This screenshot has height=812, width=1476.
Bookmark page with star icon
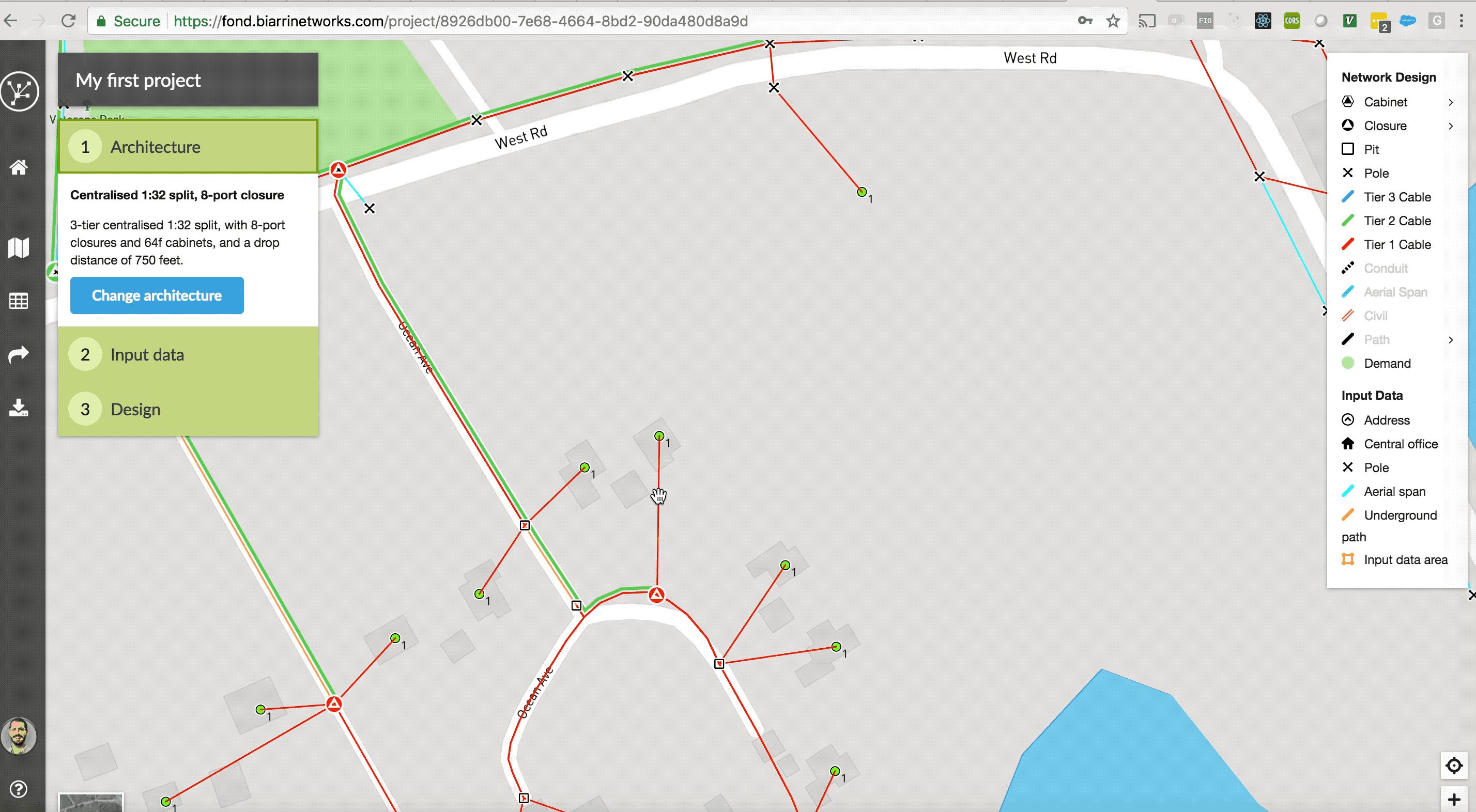coord(1113,21)
